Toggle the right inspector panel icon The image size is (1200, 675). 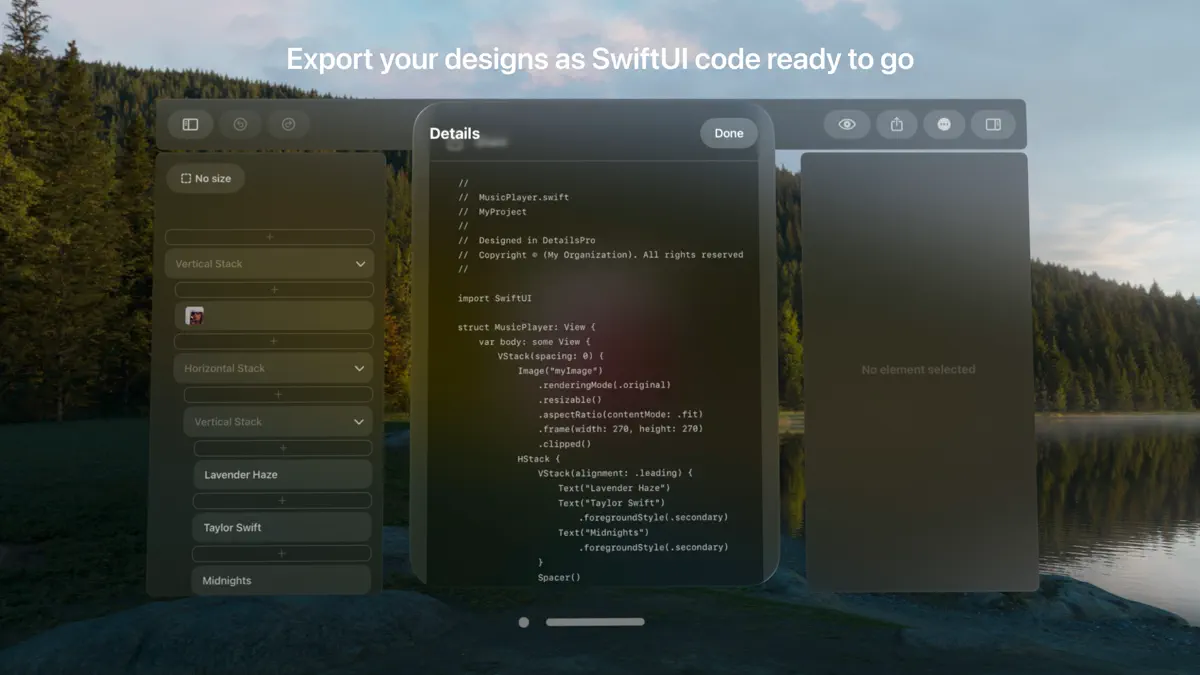coord(992,124)
